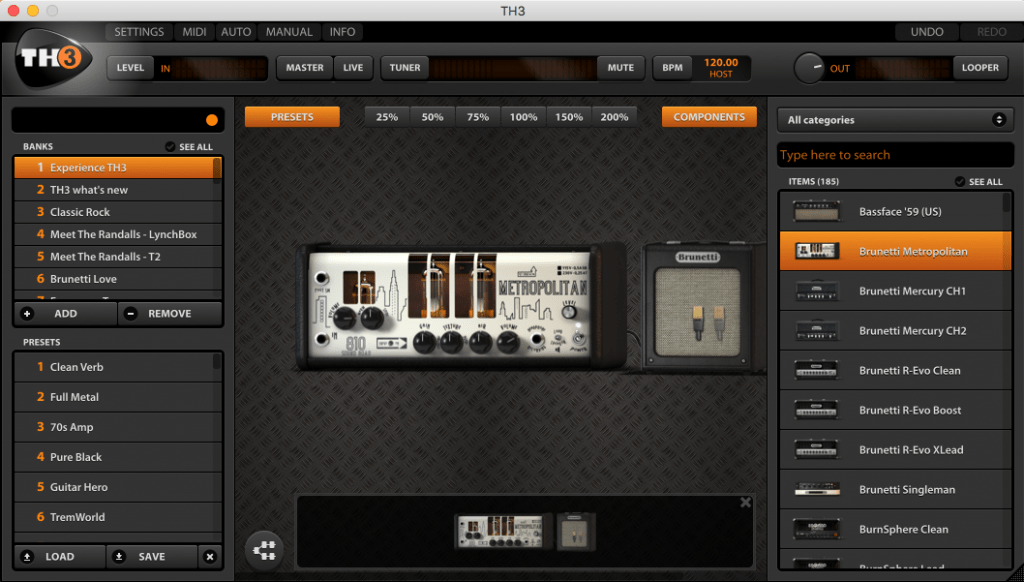Screen dimensions: 1024x582
Task: Select preset Full Metal
Action: [114, 396]
